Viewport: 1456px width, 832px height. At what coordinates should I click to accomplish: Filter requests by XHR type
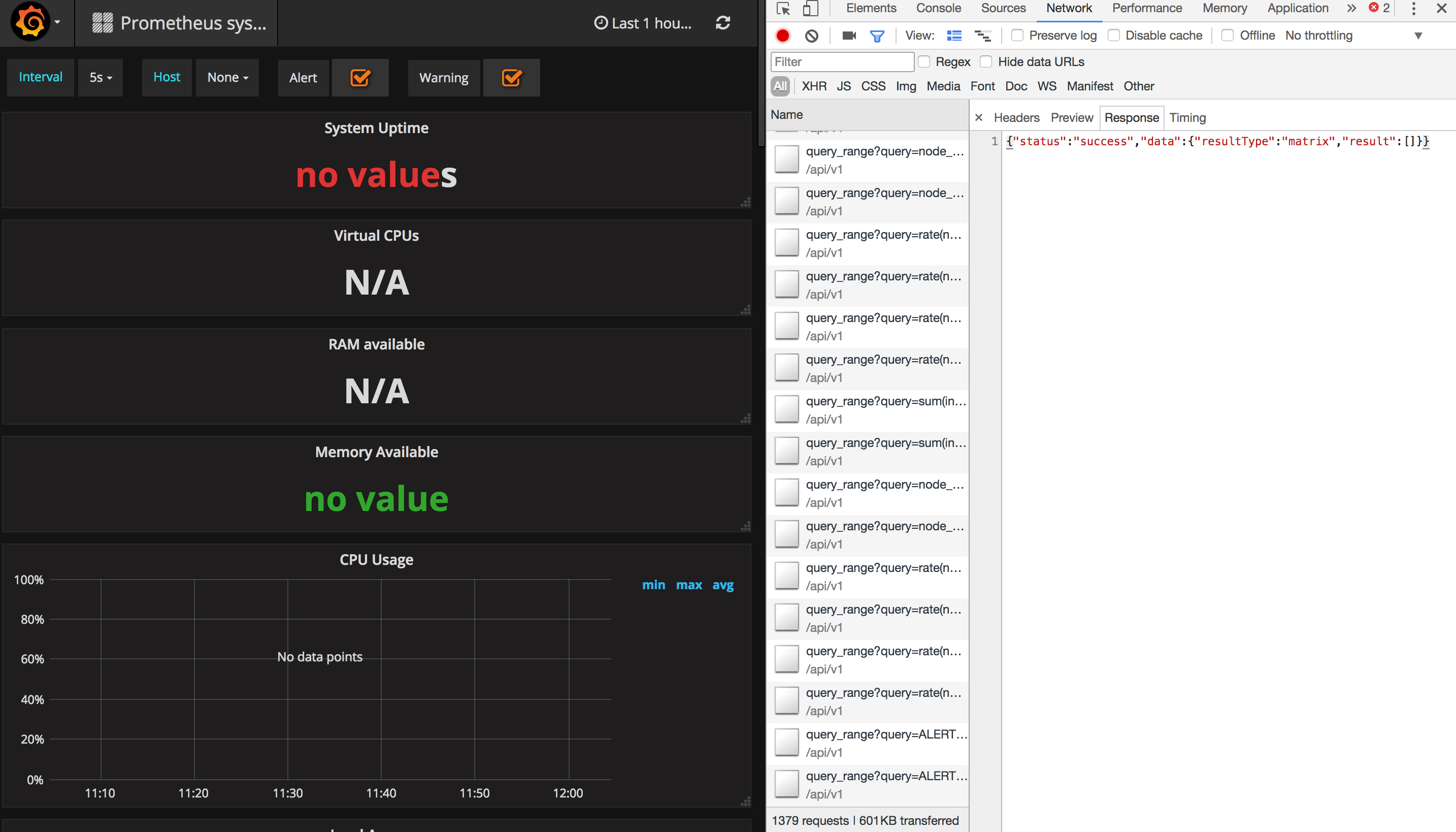coord(814,86)
